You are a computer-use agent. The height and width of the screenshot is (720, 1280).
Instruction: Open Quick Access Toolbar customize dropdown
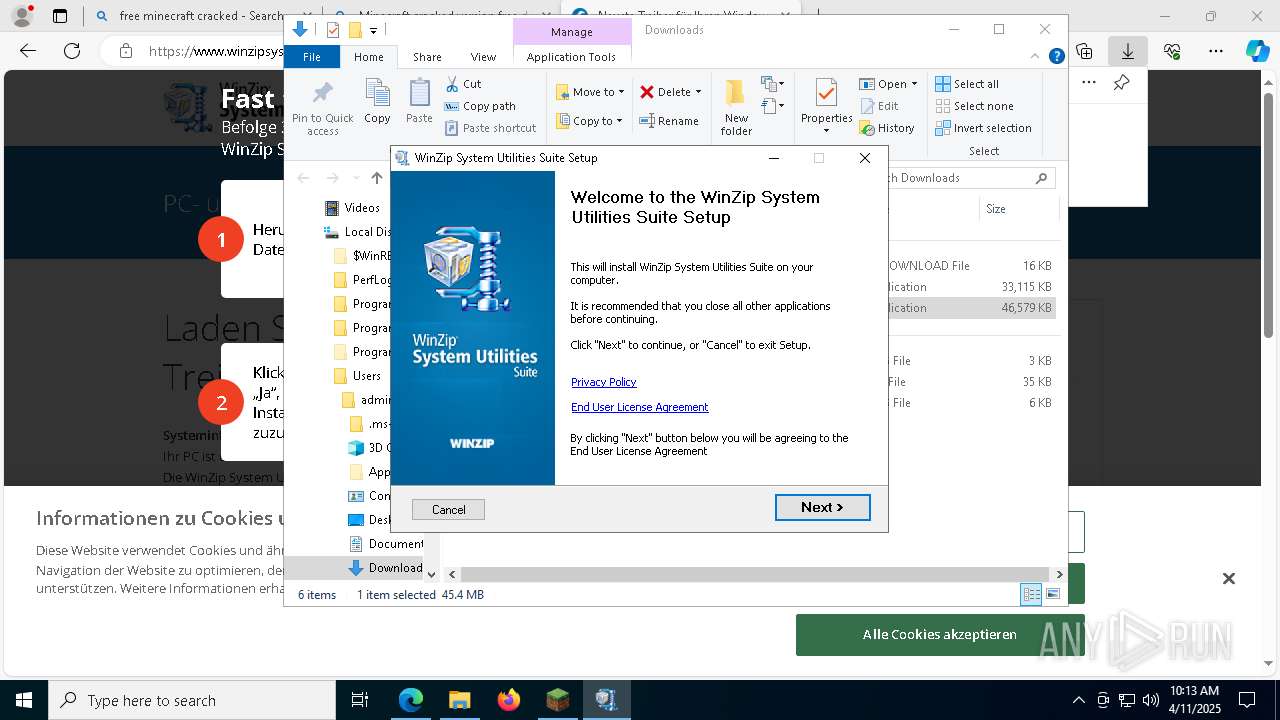click(373, 31)
